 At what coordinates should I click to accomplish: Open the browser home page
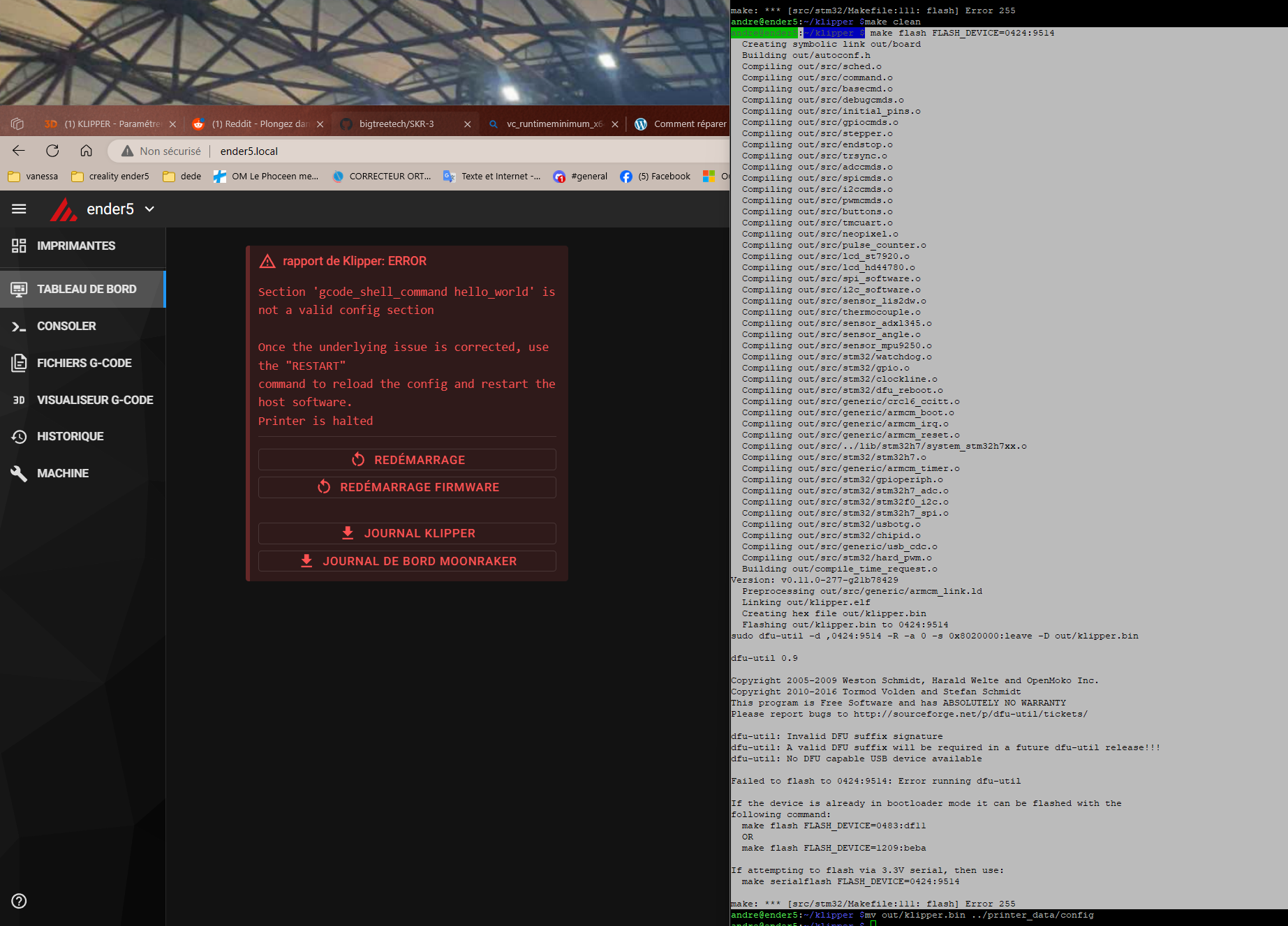pyautogui.click(x=86, y=151)
